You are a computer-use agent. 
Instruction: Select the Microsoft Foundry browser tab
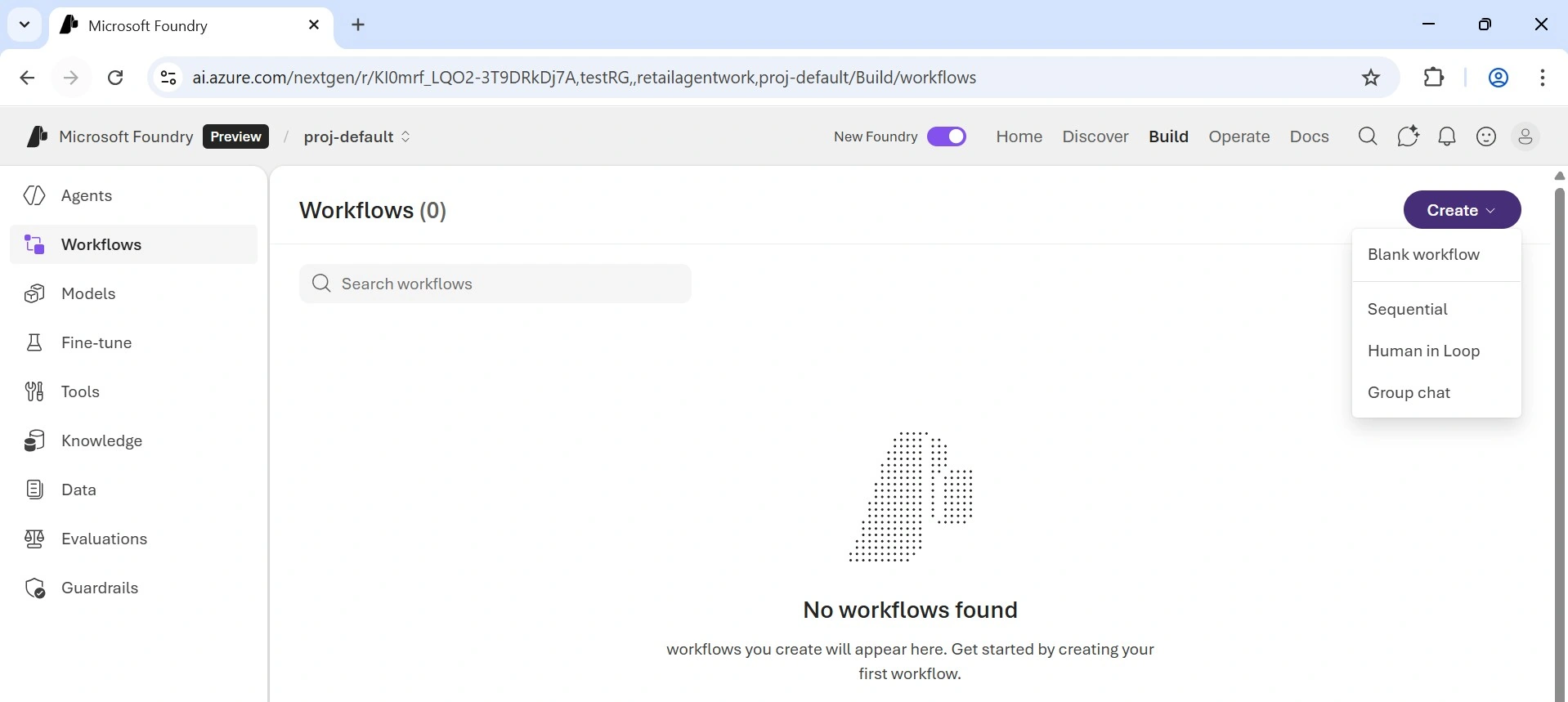[x=192, y=25]
